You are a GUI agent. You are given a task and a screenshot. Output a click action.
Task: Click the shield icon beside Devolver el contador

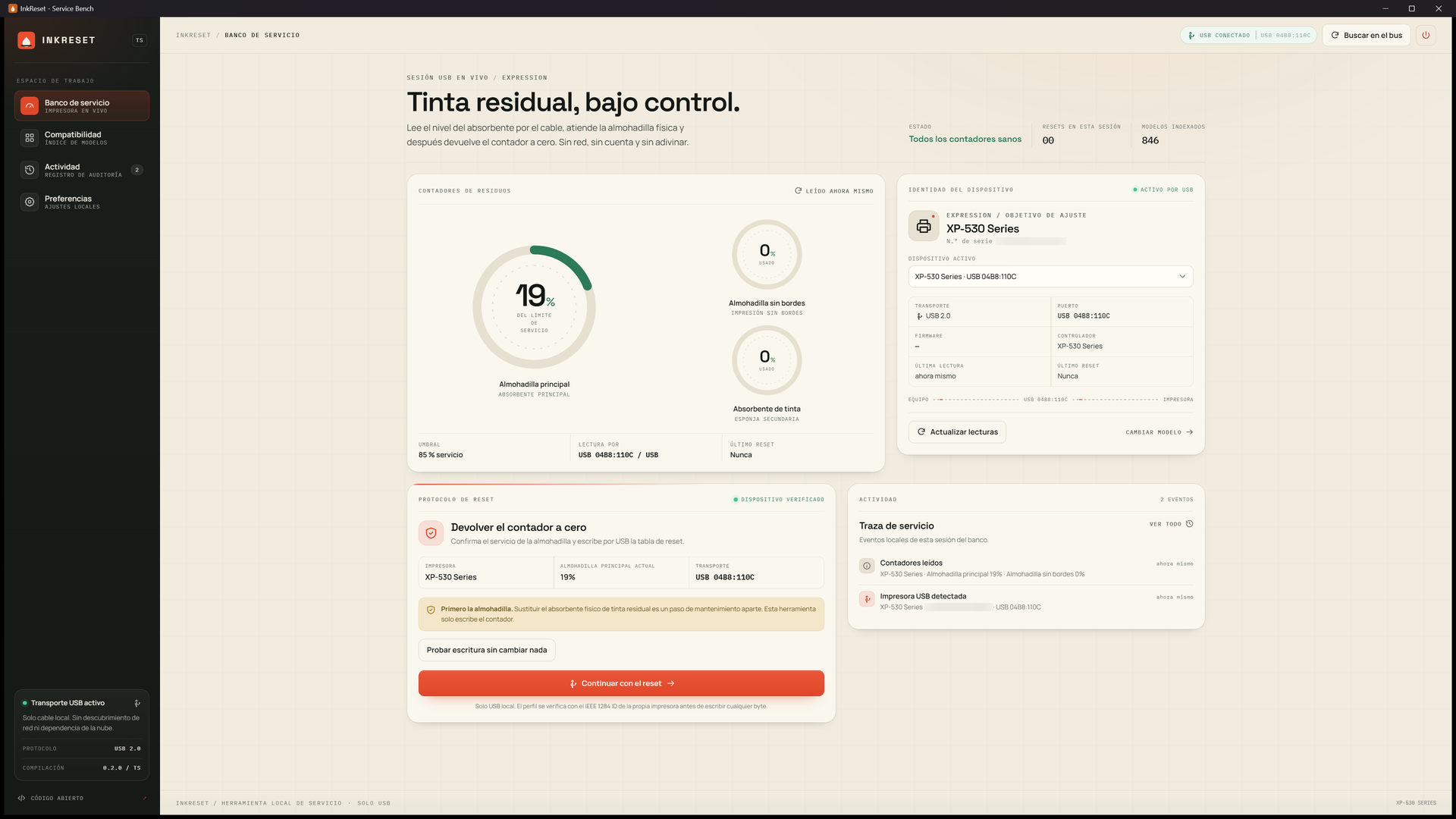pos(431,533)
